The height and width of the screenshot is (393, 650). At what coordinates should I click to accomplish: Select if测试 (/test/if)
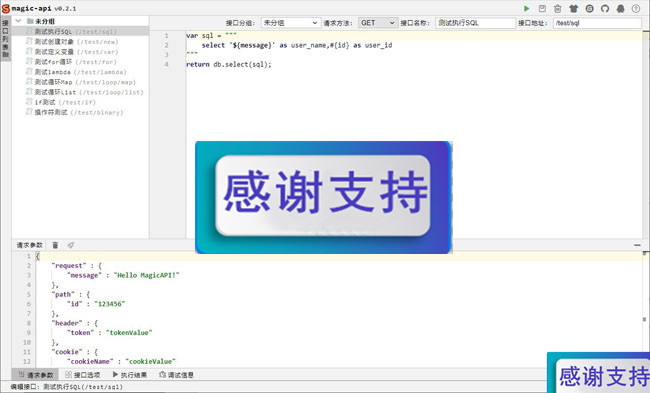(80, 102)
